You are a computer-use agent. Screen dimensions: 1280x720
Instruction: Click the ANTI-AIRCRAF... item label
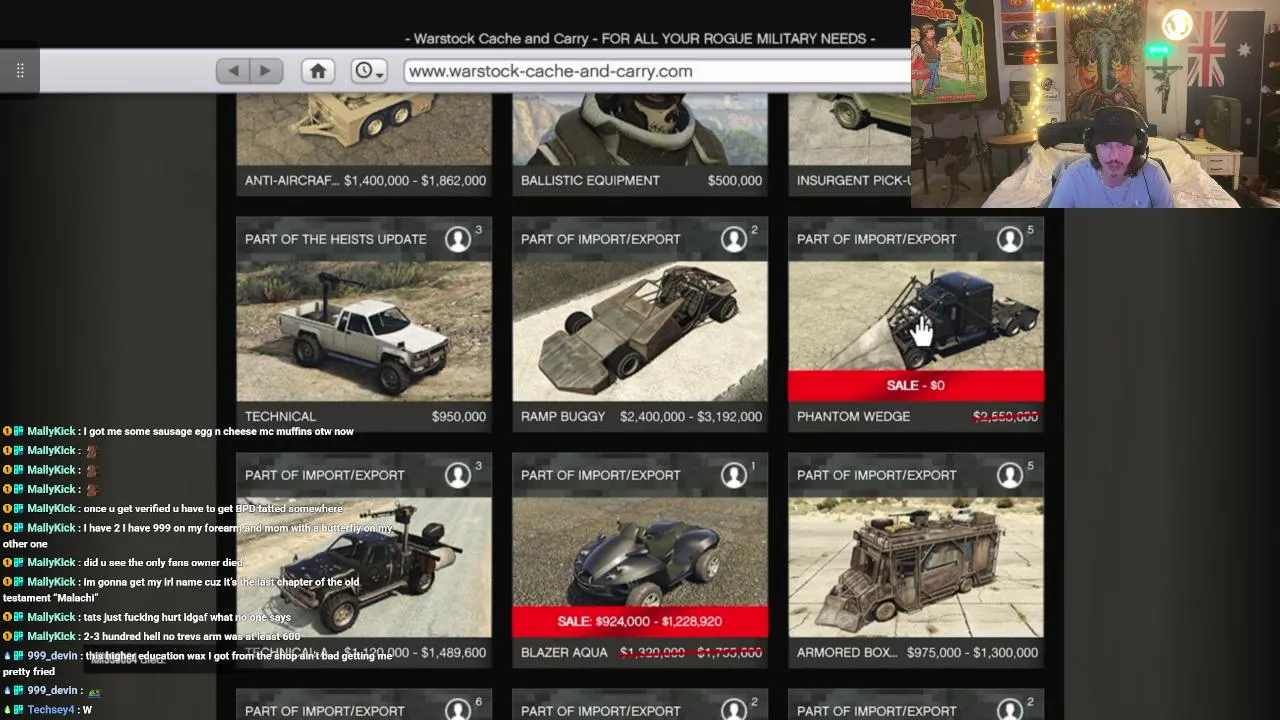click(x=290, y=181)
